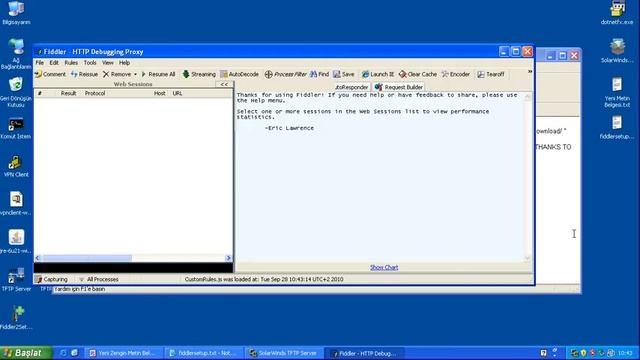Click the Başlat start button
The width and height of the screenshot is (640, 360).
26,353
